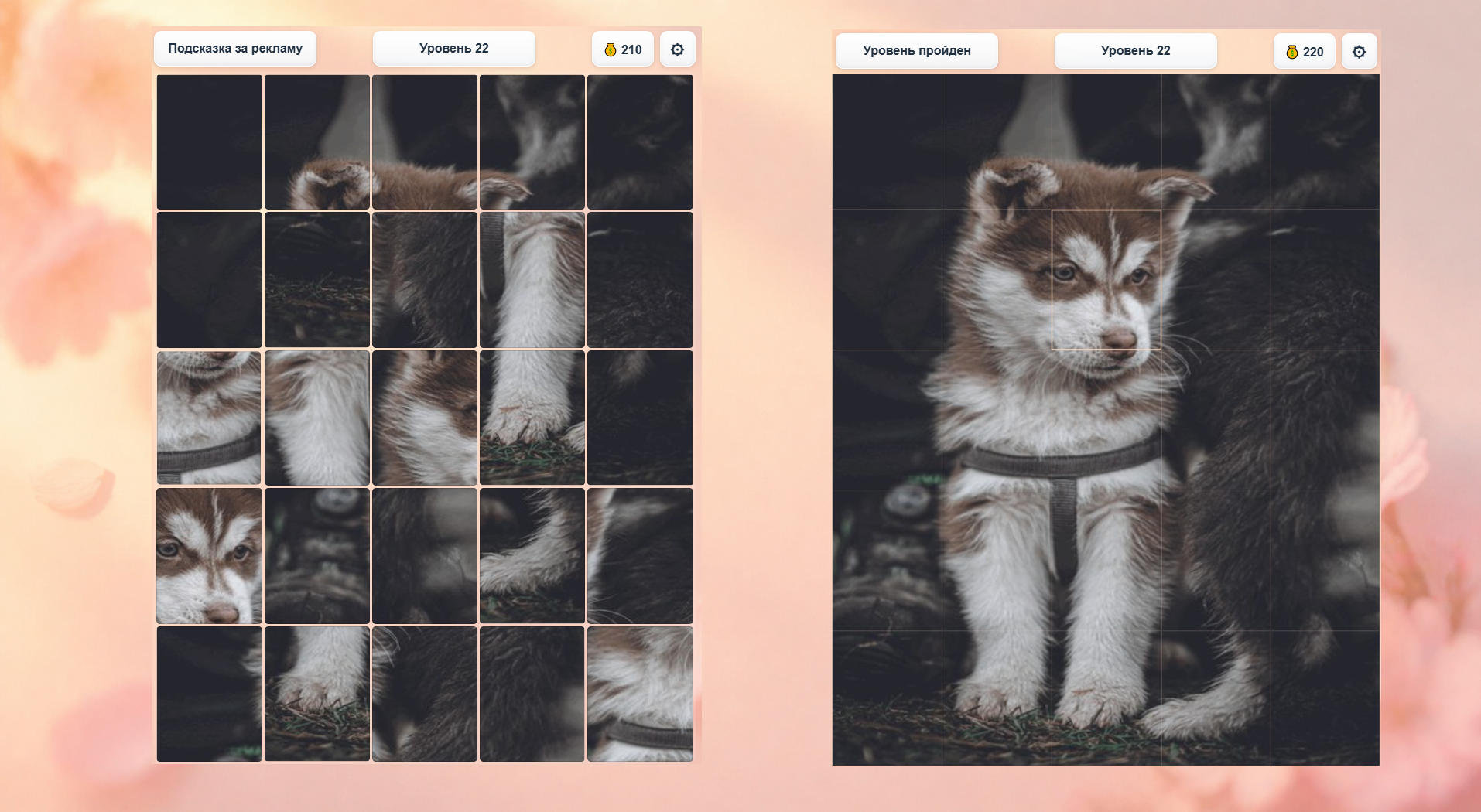This screenshot has height=812, width=1481.
Task: Click the tile showing the dog's front leg
Action: coord(532,280)
